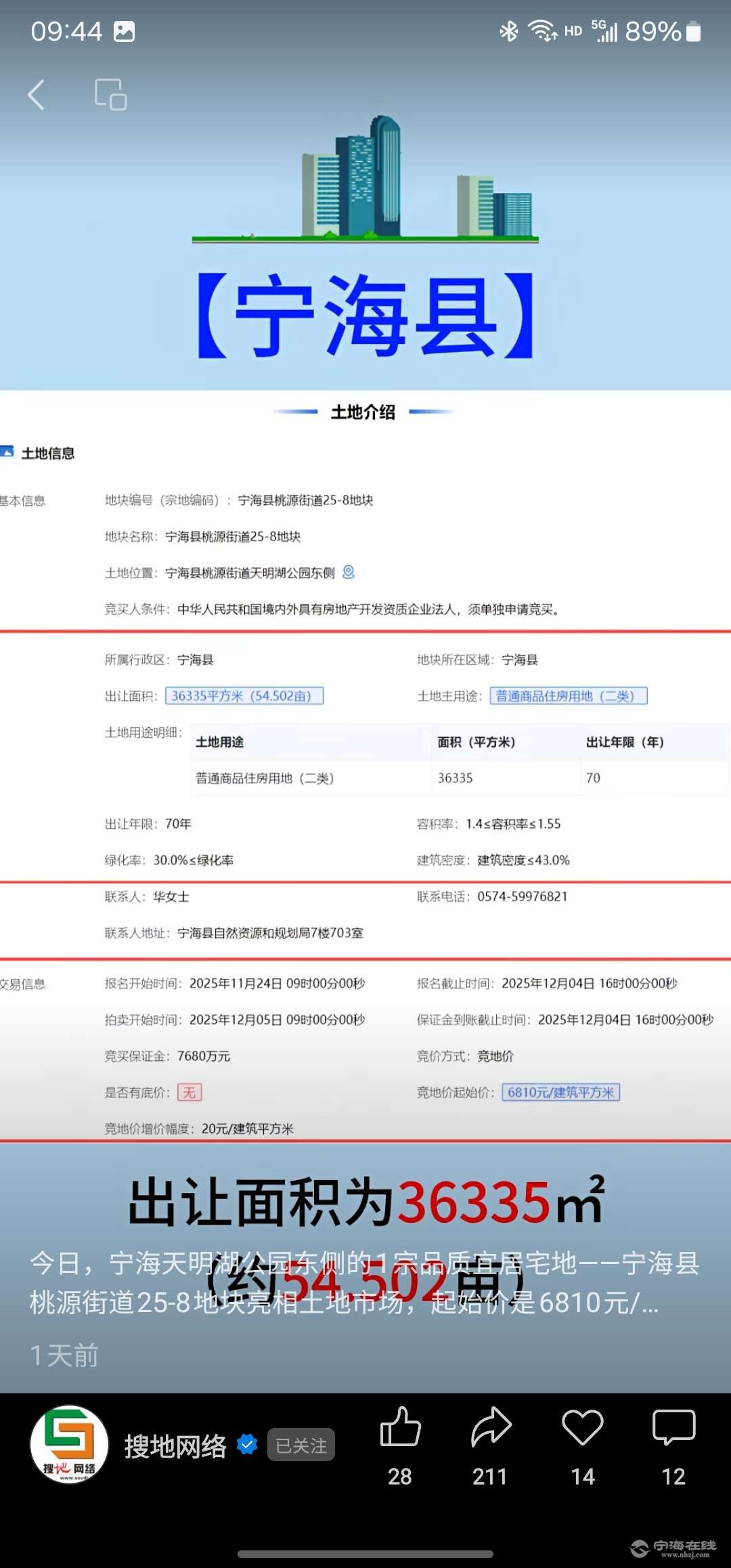Viewport: 731px width, 1568px height.
Task: Tap the verified badge beside 搜地网络
Action: tap(247, 1445)
